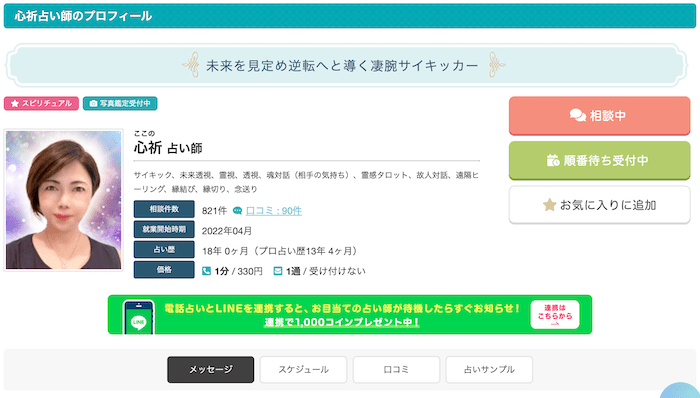This screenshot has width=700, height=398.
Task: Click the 821件 consultation count
Action: click(x=214, y=211)
